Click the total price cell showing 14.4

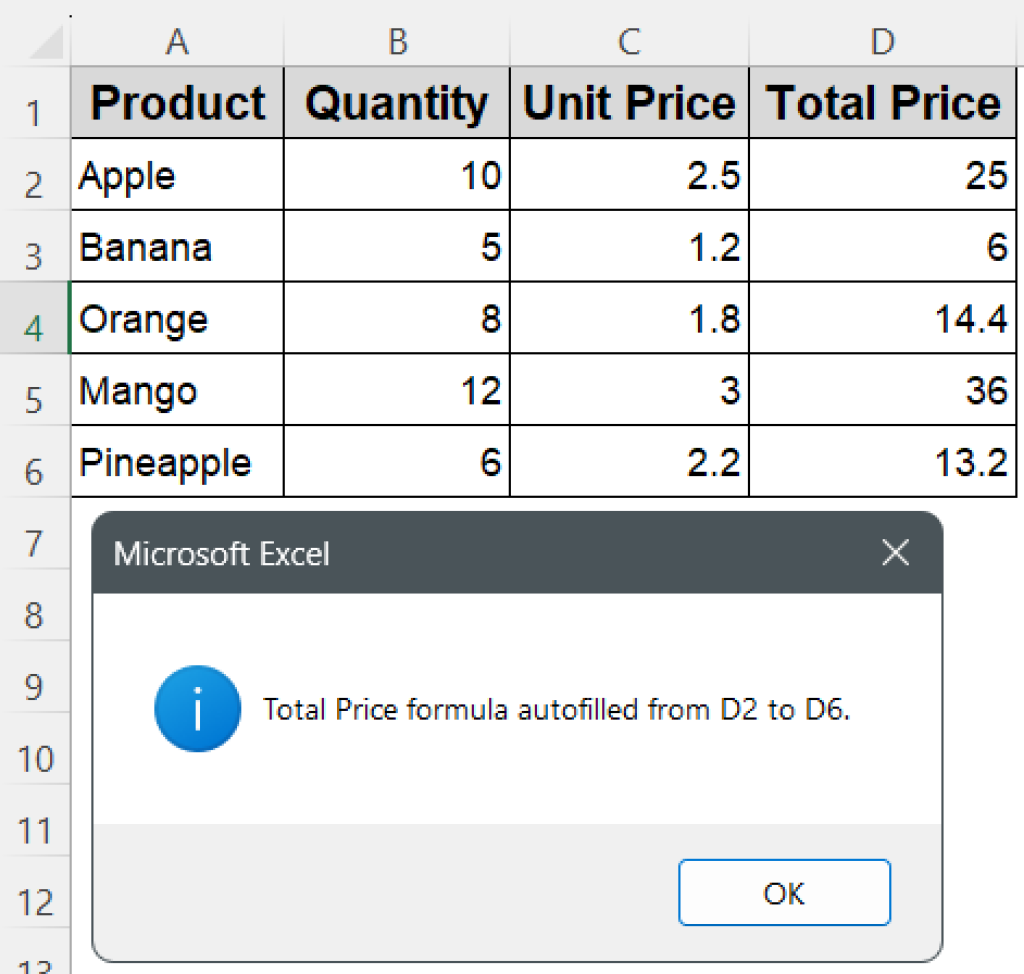point(882,318)
